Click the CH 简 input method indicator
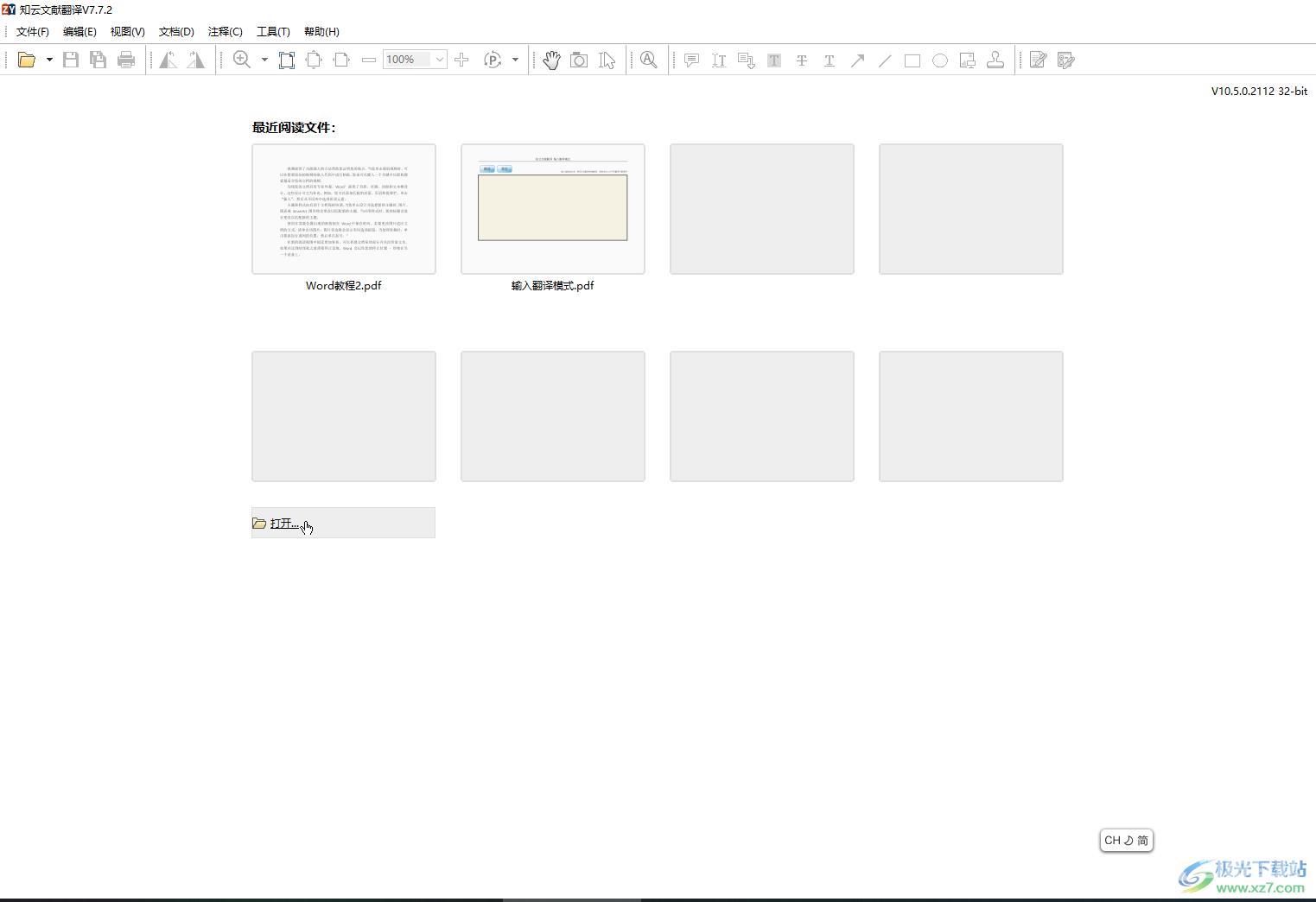The width and height of the screenshot is (1316, 902). click(1127, 840)
